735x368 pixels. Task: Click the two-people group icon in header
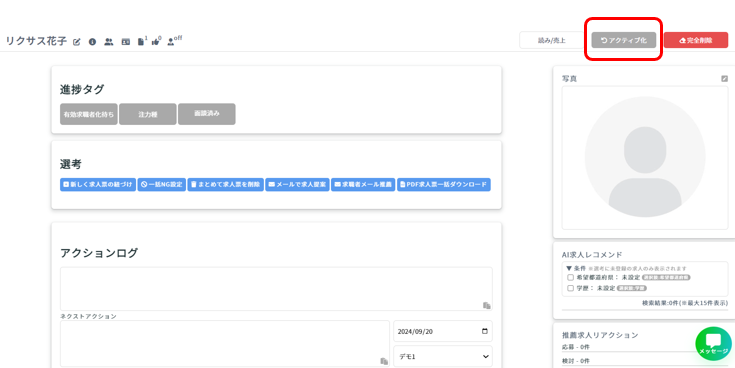109,42
